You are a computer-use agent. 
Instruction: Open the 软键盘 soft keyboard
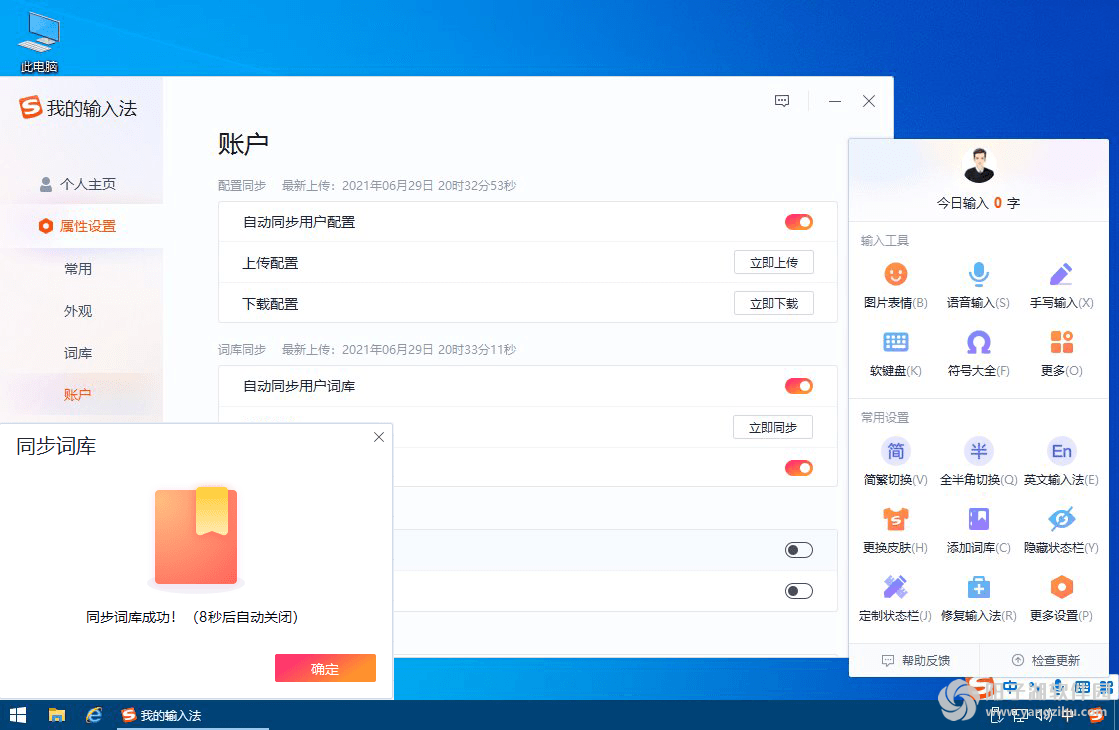click(x=895, y=355)
